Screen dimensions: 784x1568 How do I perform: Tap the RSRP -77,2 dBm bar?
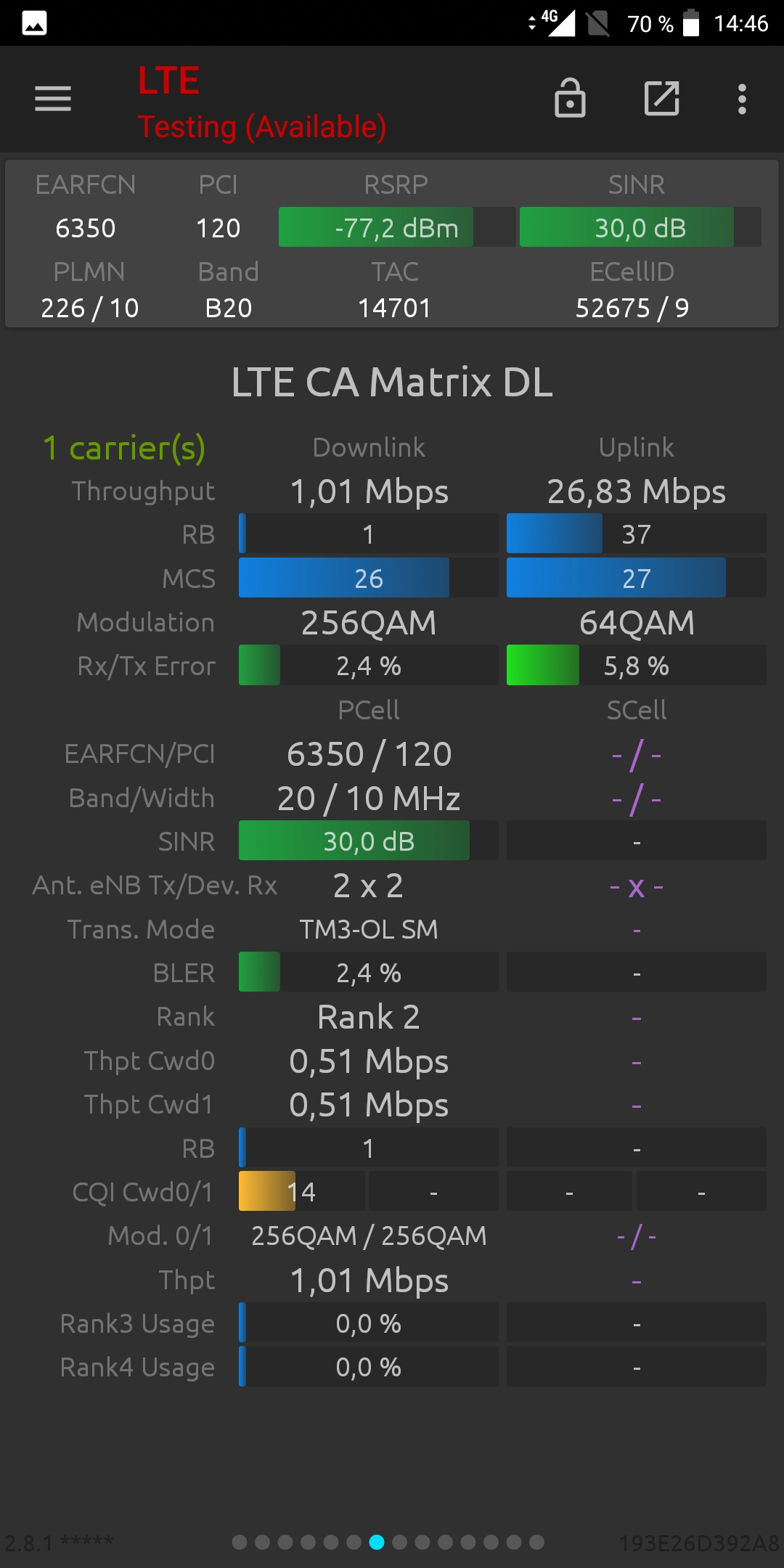point(397,227)
